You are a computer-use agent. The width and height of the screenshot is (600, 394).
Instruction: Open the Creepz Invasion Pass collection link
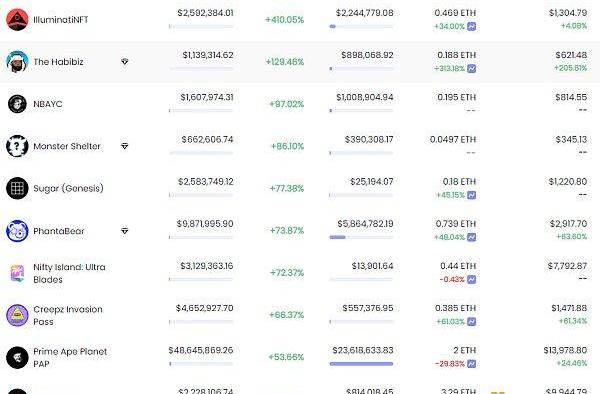68,315
